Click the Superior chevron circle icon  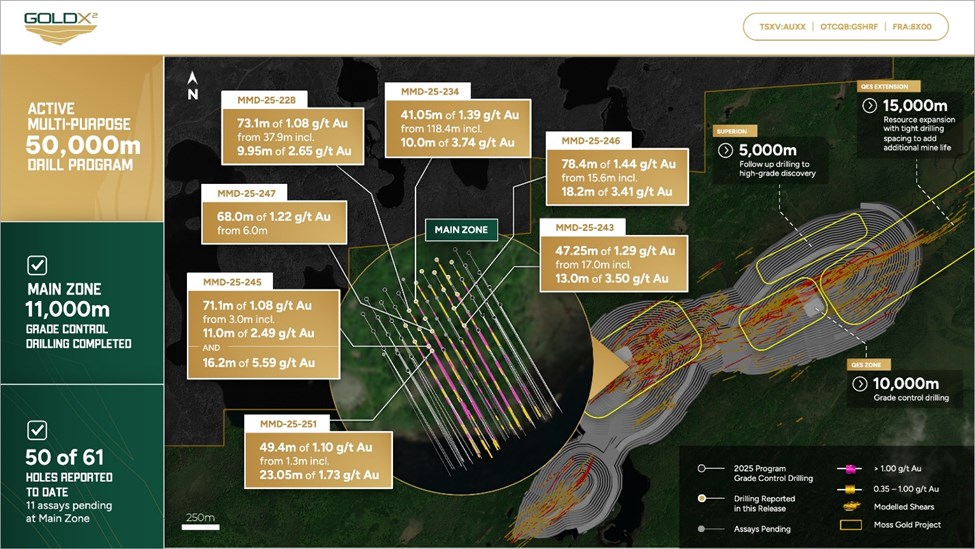(x=726, y=151)
